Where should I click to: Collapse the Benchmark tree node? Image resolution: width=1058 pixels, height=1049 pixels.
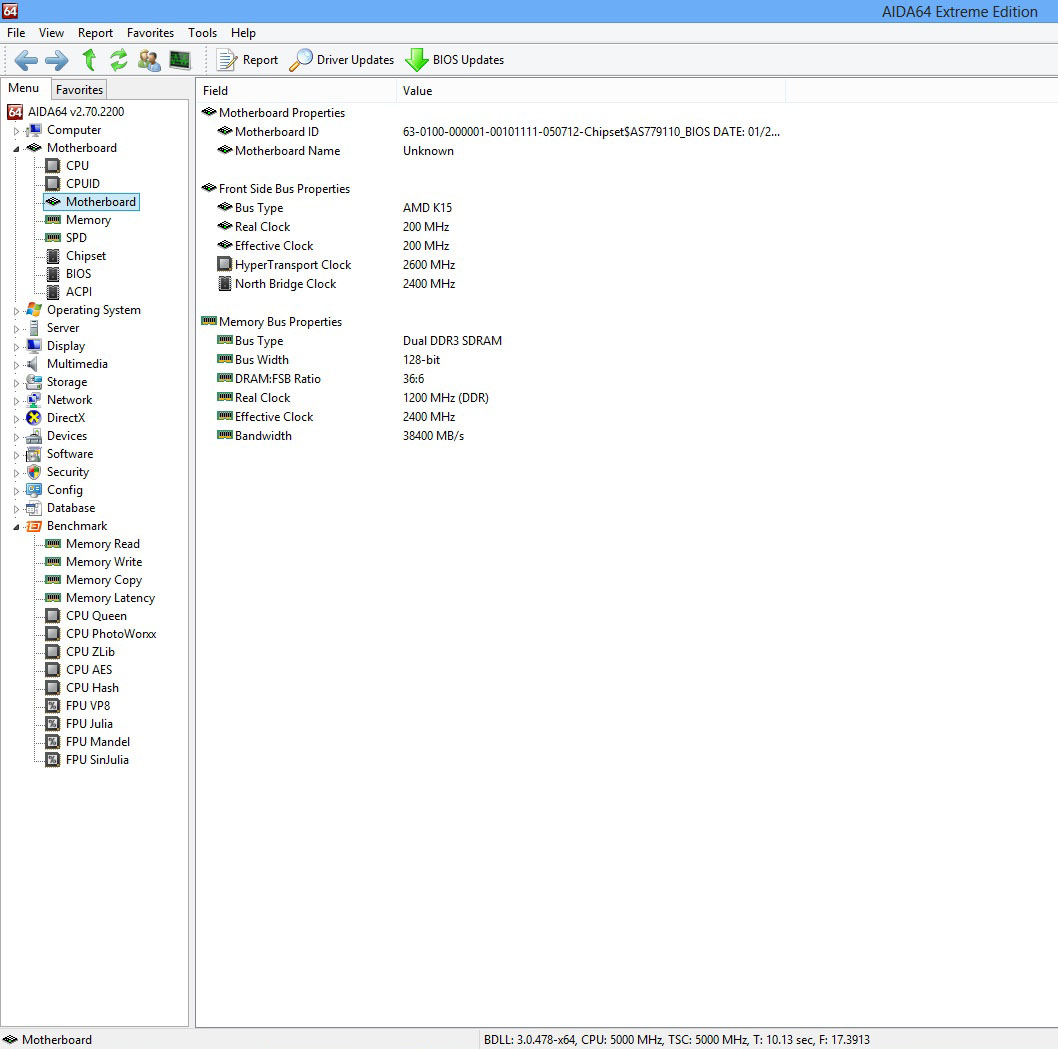click(16, 527)
